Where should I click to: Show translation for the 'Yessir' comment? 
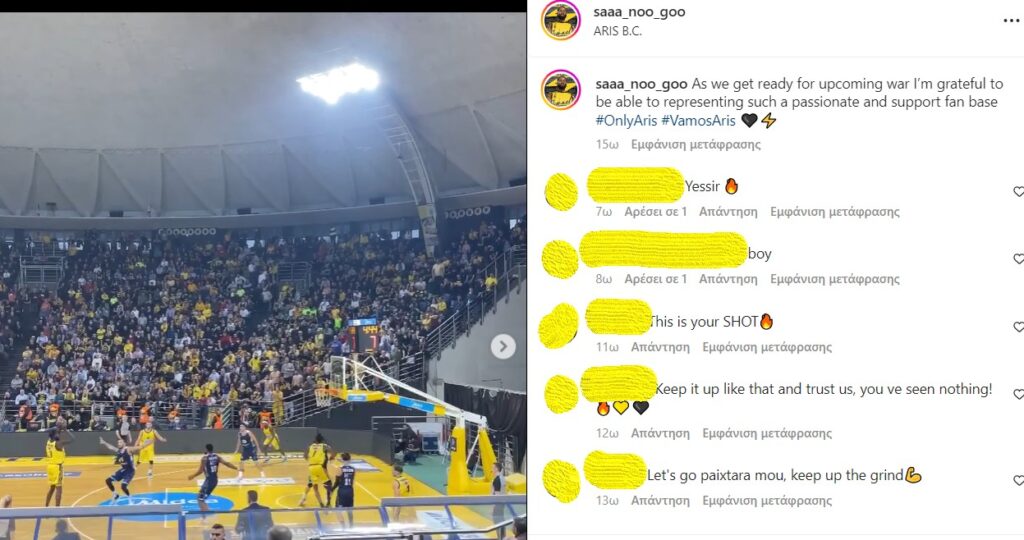(835, 212)
